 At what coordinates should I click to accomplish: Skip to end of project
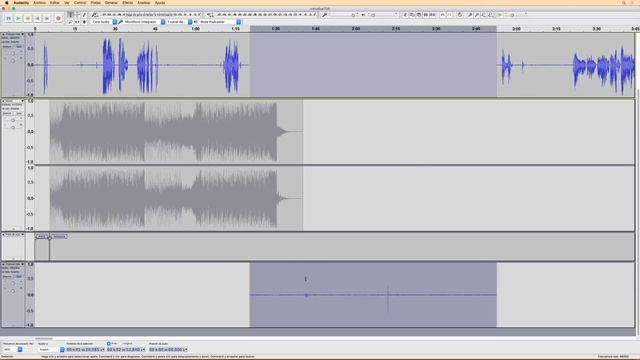tap(47, 18)
